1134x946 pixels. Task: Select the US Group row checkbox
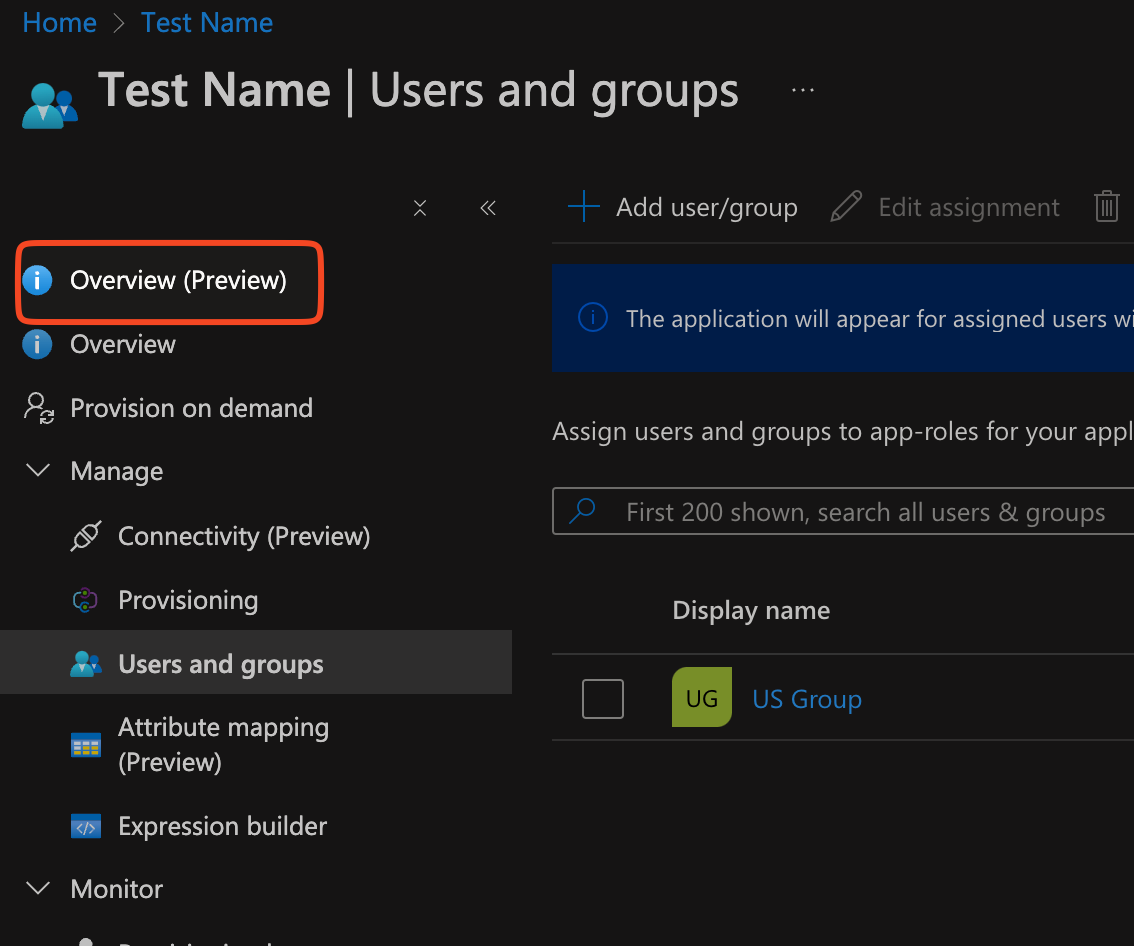tap(603, 699)
